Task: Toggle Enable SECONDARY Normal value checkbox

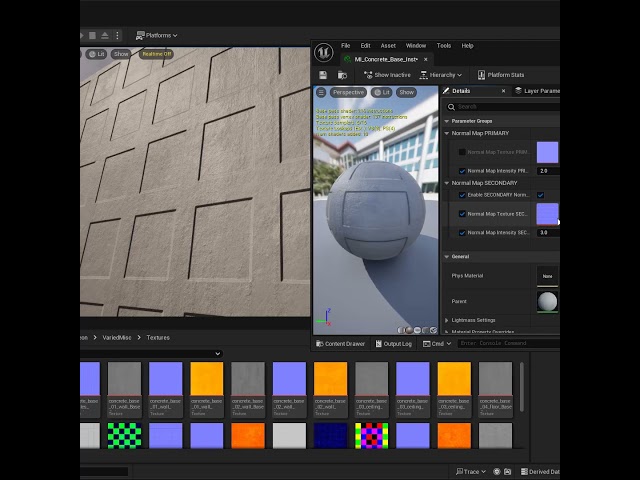Action: (x=540, y=195)
